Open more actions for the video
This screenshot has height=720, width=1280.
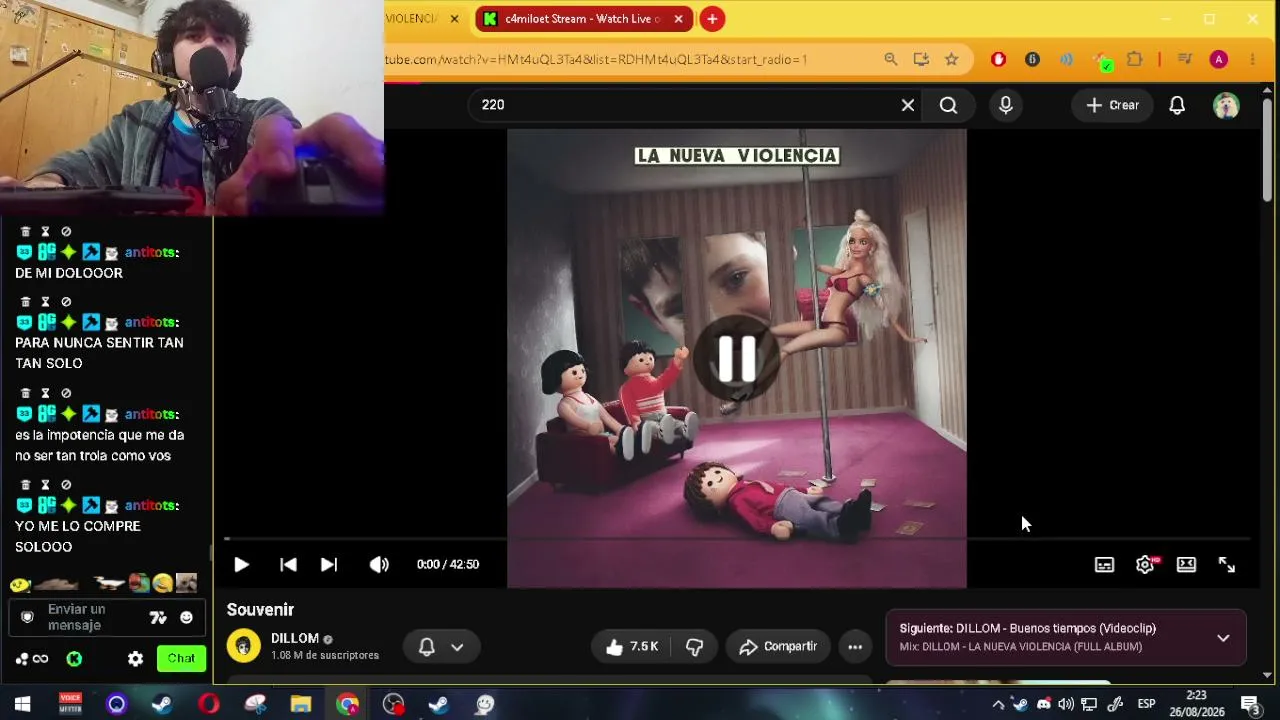point(855,647)
